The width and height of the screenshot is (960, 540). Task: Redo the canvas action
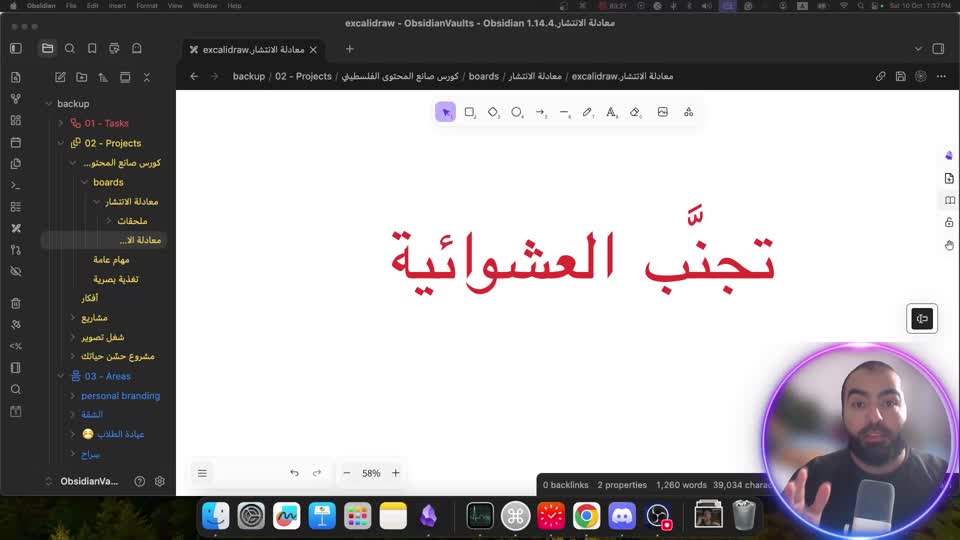pyautogui.click(x=317, y=473)
